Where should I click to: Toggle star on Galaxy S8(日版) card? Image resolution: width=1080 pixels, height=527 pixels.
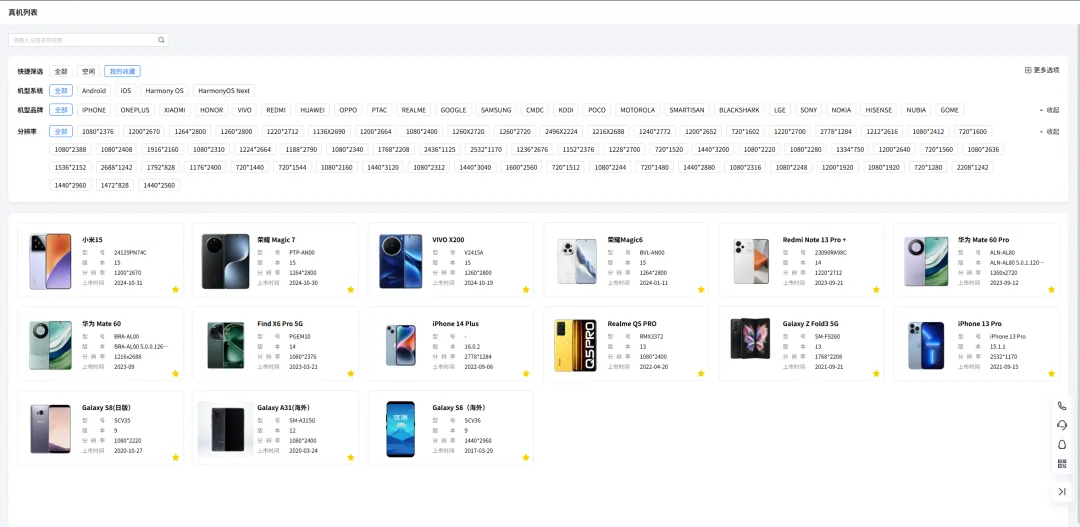(176, 457)
